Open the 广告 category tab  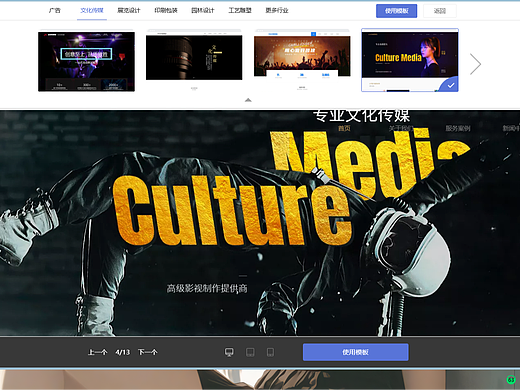pyautogui.click(x=55, y=10)
